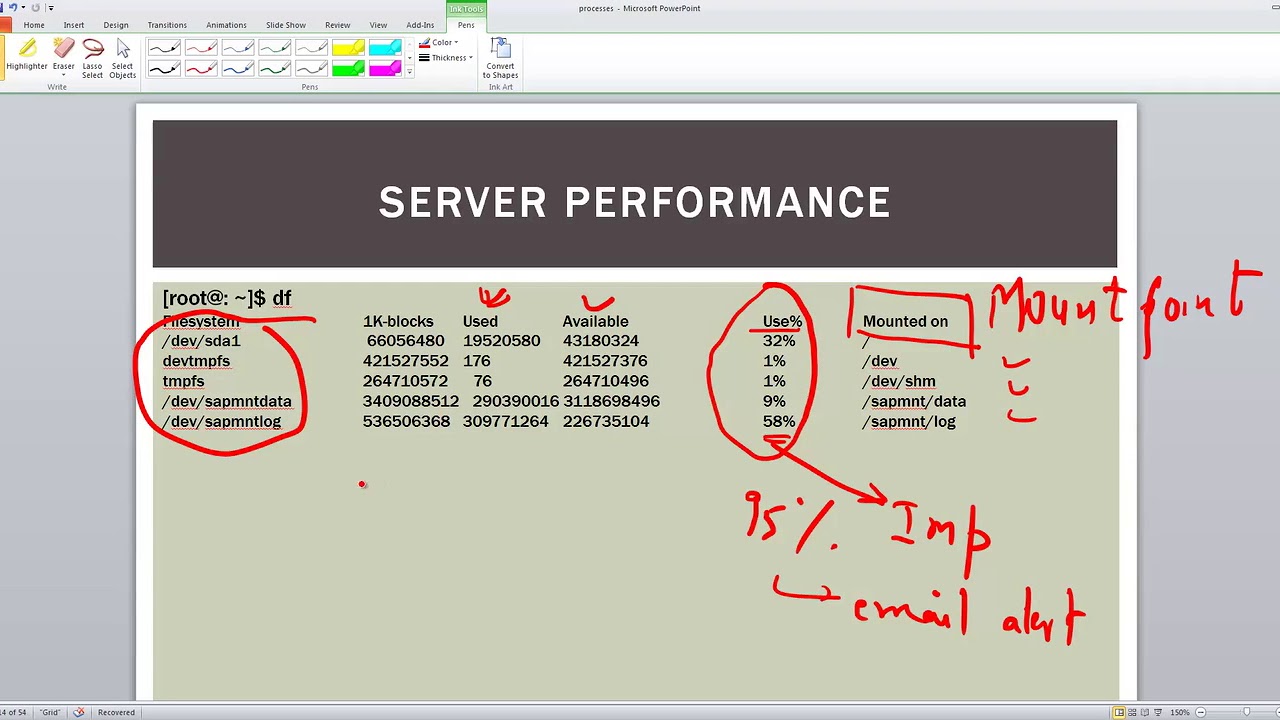The image size is (1280, 720).
Task: Go to the Slide Show tab
Action: [286, 25]
